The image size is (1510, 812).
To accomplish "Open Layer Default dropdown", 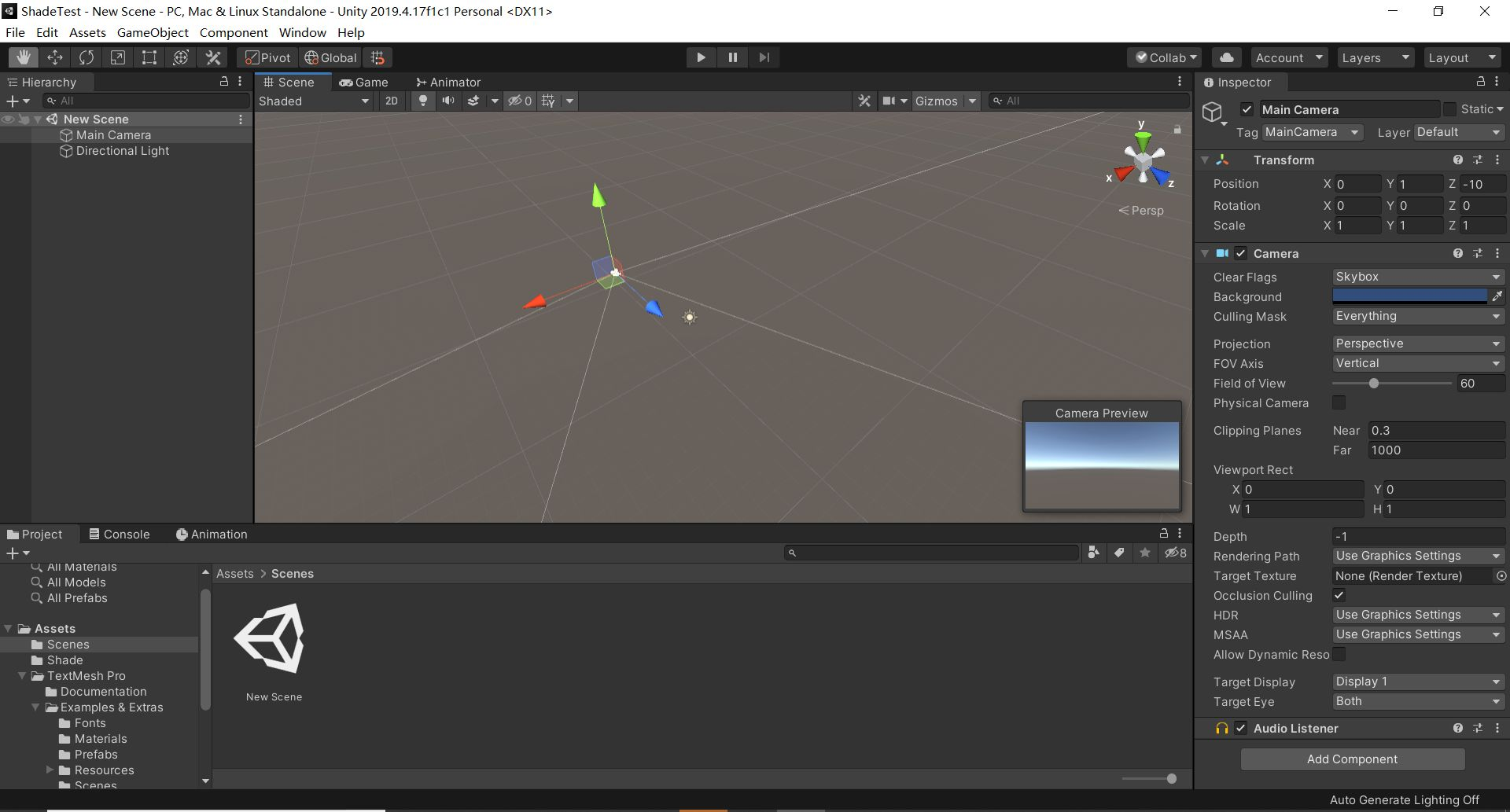I will pos(1459,132).
